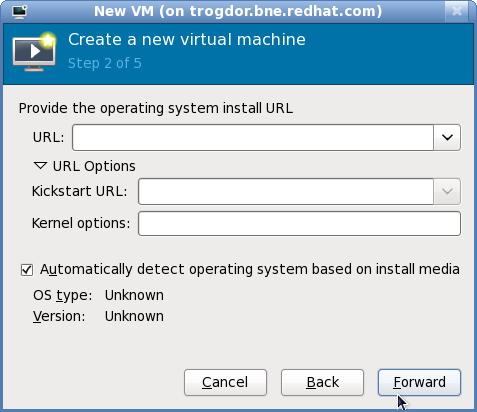Screen dimensions: 477x412
Task: Click the 'Create a new virtual machine' heading
Action: 187,40
